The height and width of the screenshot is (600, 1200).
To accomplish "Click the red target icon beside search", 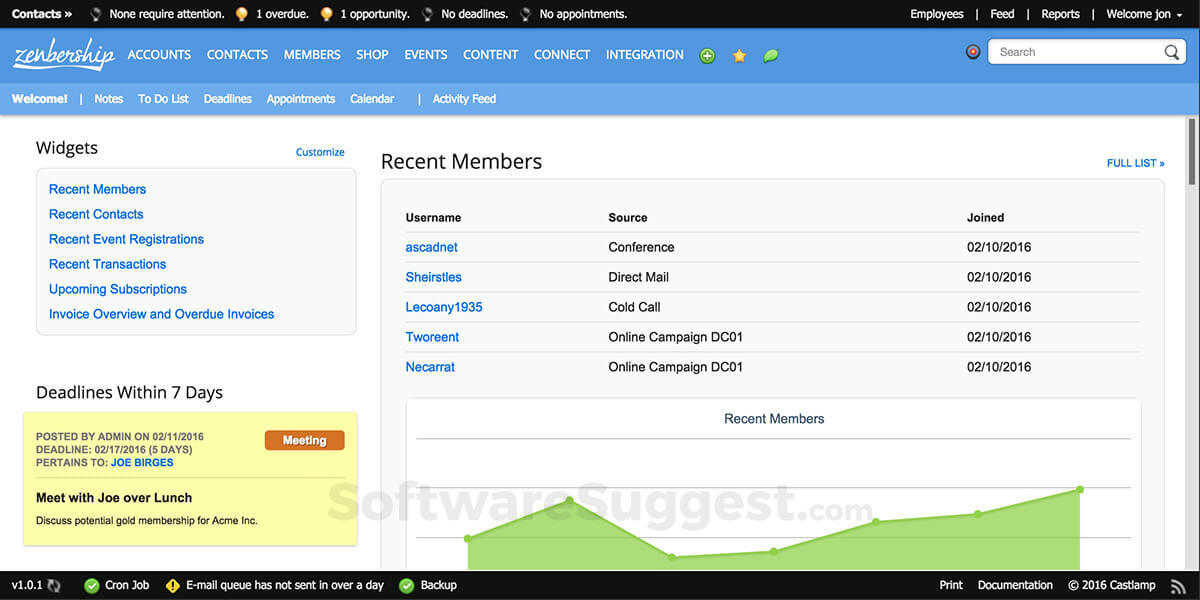I will click(973, 52).
